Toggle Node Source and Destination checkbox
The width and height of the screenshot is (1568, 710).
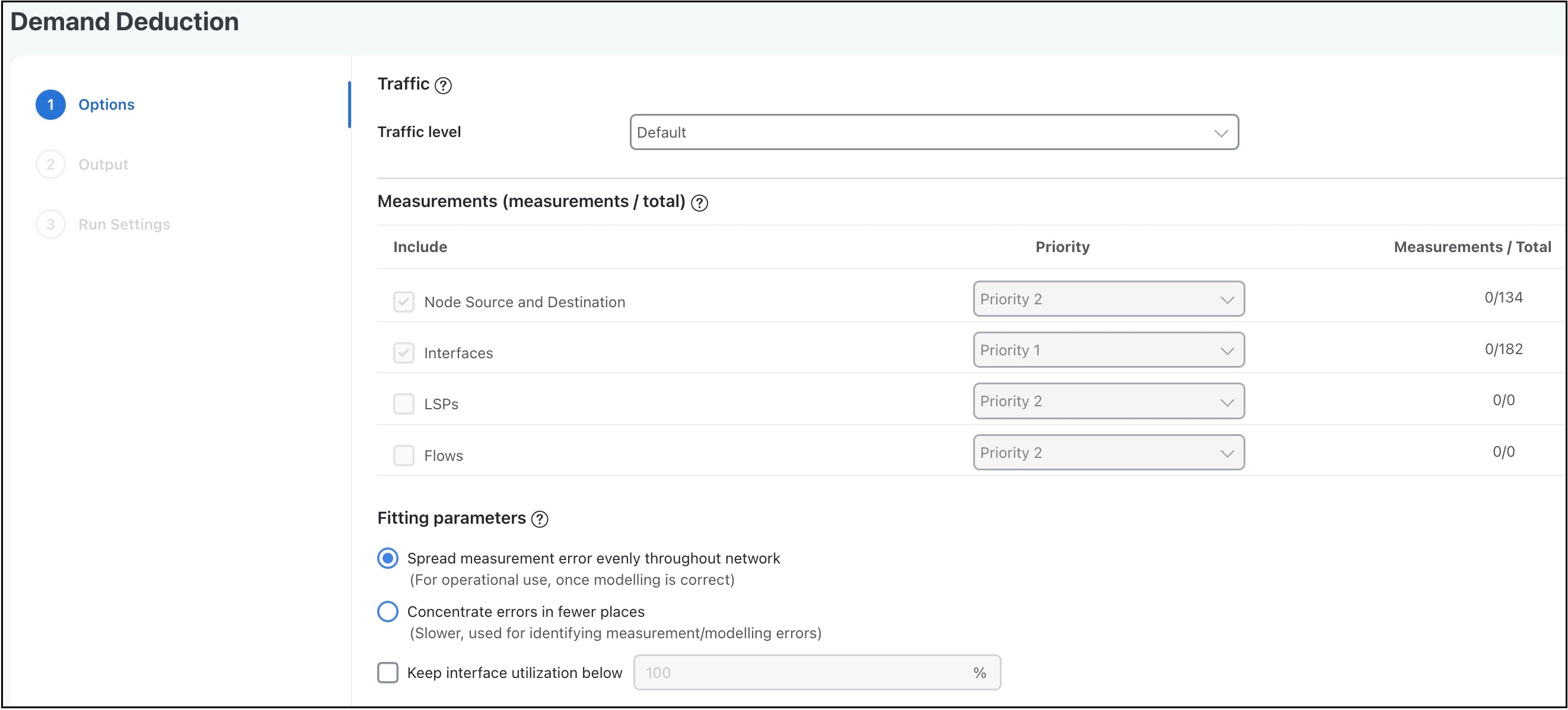coord(404,301)
